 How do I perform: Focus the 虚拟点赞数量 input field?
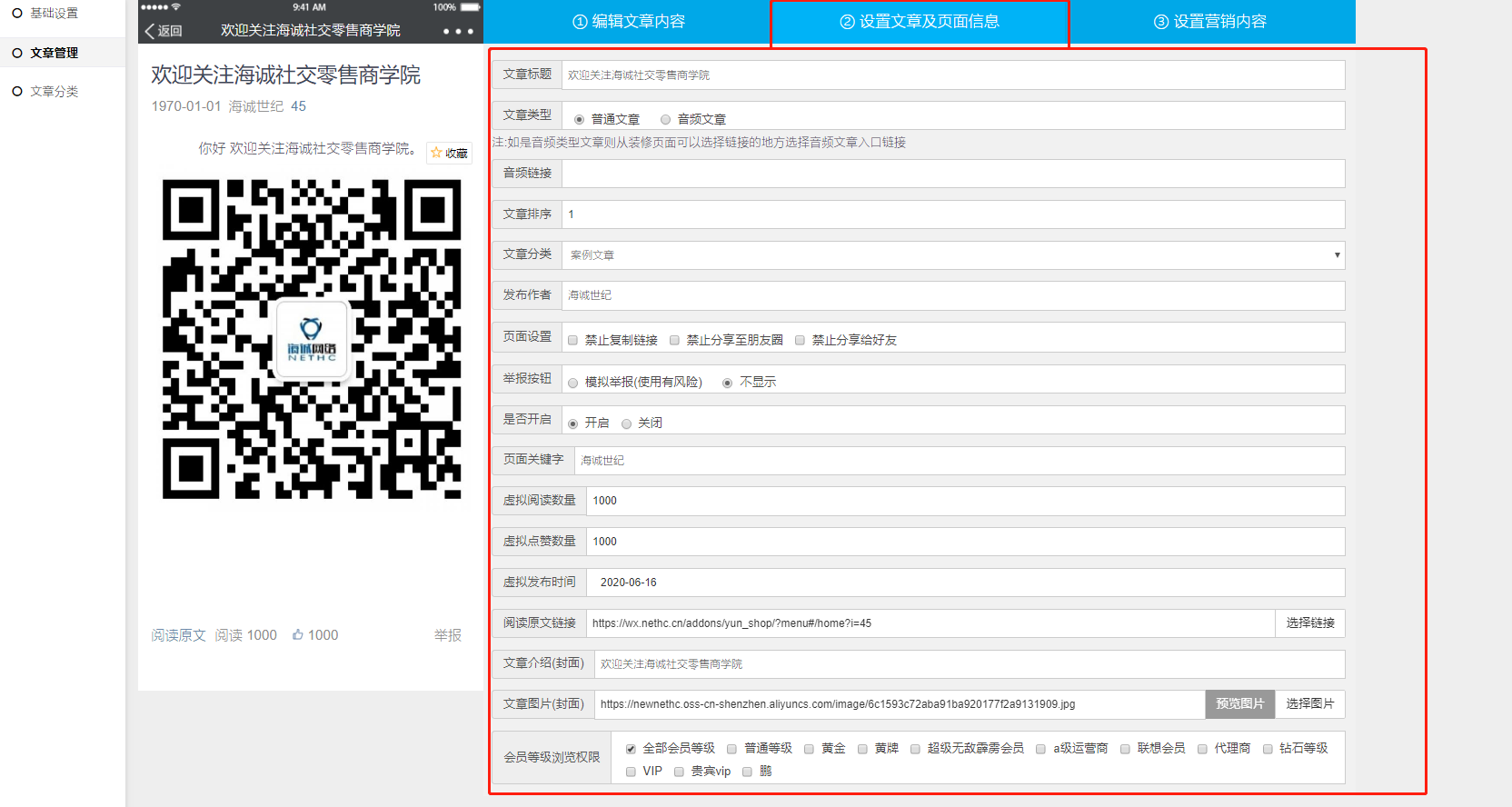click(x=966, y=542)
